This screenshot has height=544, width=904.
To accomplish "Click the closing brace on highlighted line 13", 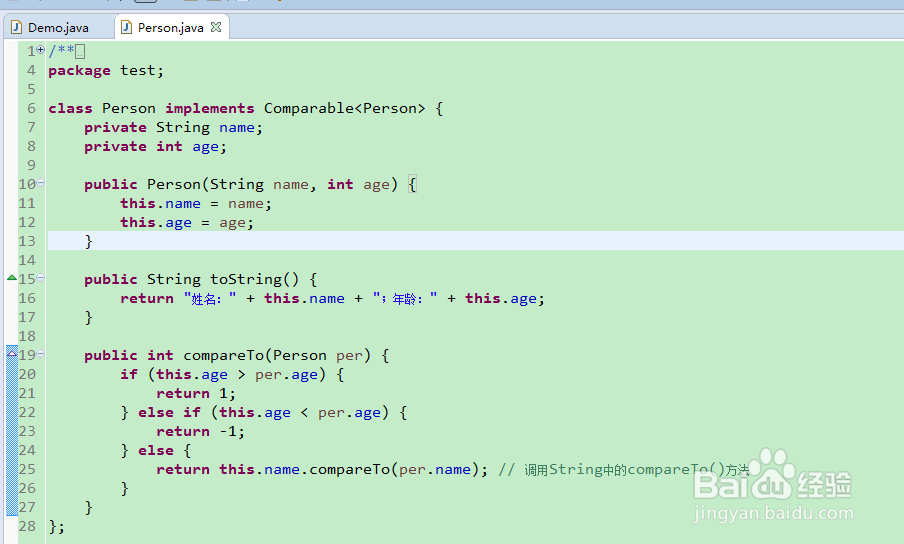I will click(x=88, y=241).
